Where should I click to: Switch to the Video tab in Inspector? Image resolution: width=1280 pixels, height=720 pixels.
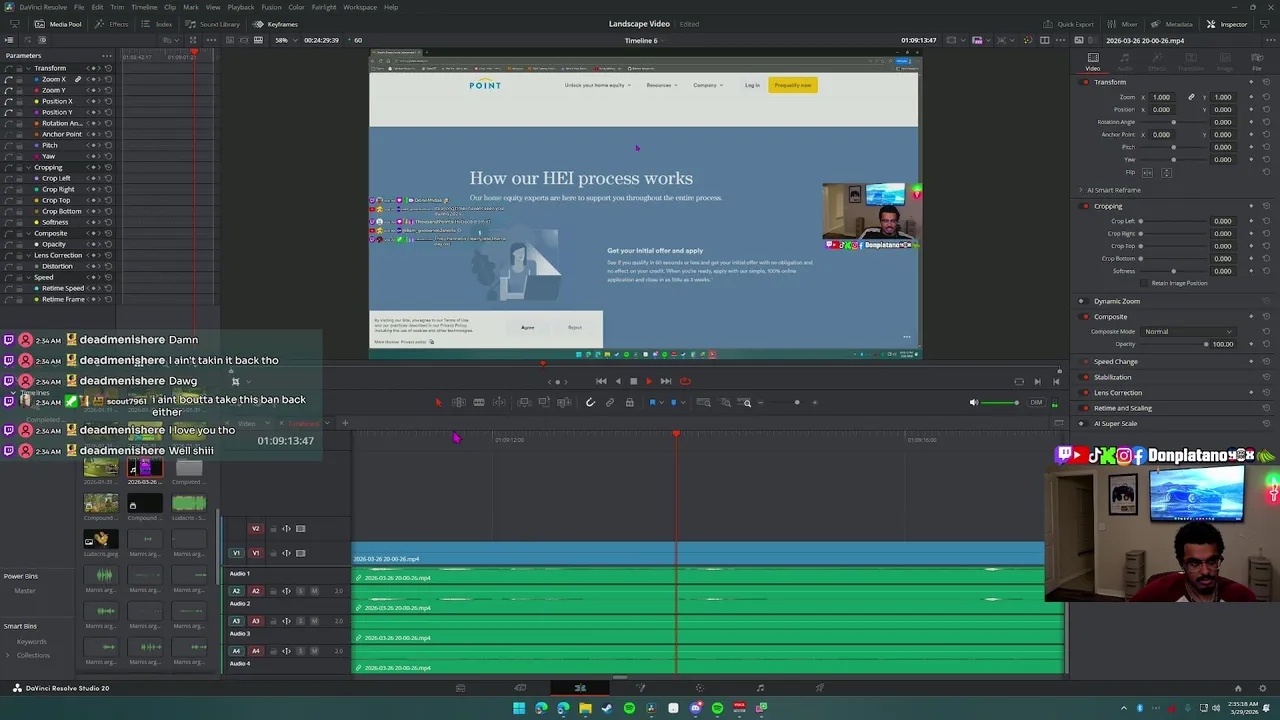[1093, 62]
